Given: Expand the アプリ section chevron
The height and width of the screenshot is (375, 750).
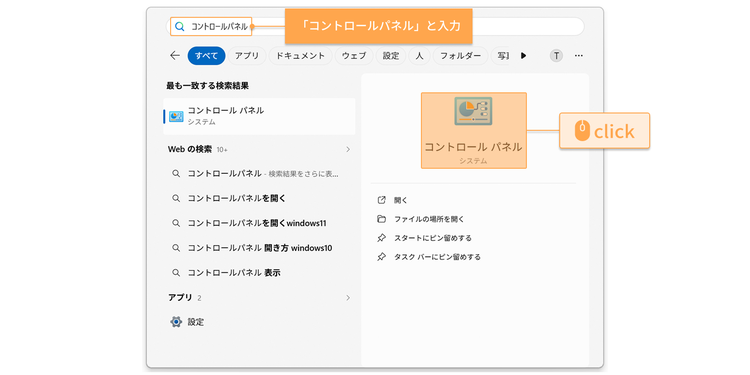Looking at the screenshot, I should click(348, 298).
